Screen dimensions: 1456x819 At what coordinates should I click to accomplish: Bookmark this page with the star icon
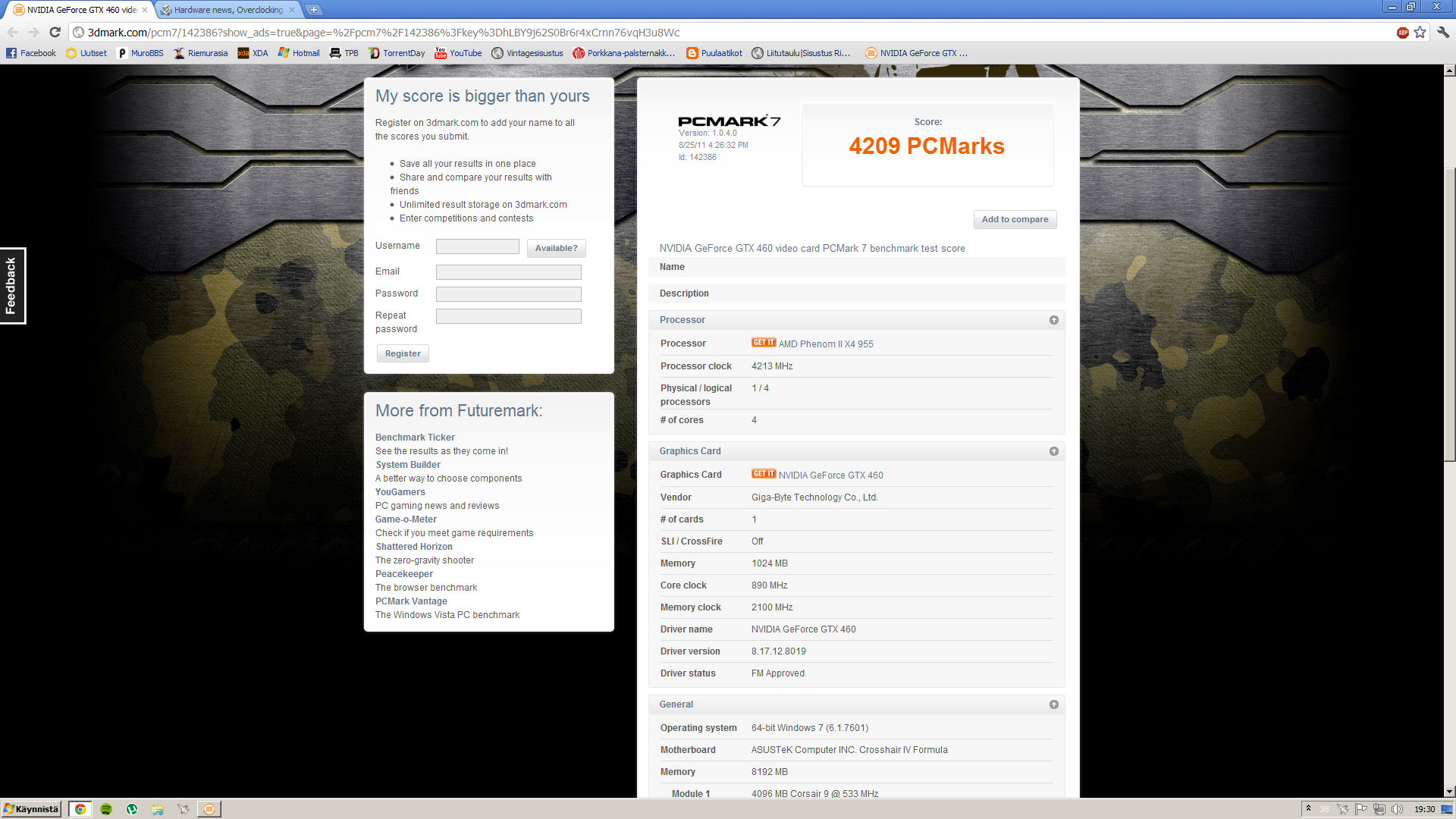point(1420,32)
